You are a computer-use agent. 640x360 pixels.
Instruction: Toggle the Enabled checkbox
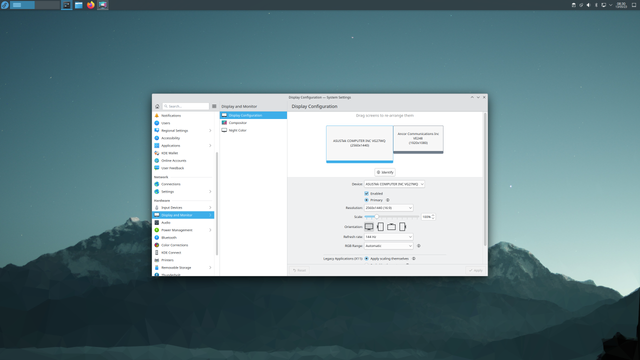click(x=367, y=193)
